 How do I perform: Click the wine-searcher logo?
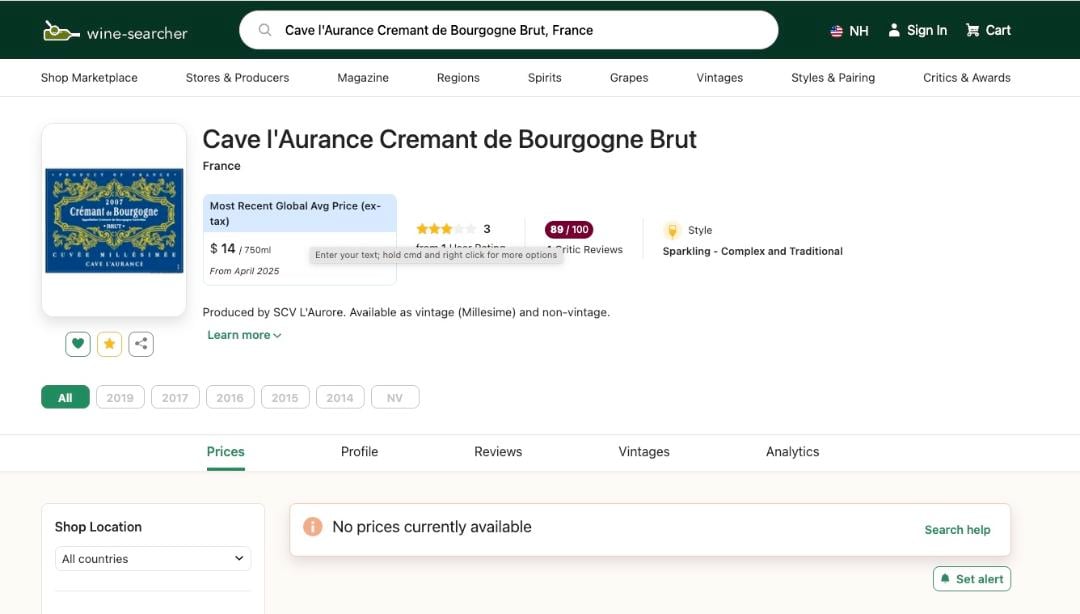[x=115, y=32]
